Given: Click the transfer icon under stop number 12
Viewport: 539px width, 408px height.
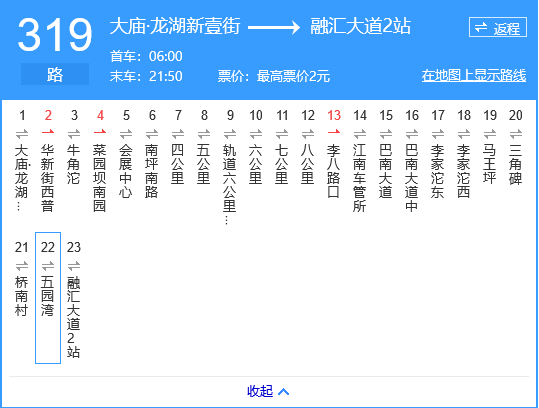Looking at the screenshot, I should pyautogui.click(x=308, y=133).
